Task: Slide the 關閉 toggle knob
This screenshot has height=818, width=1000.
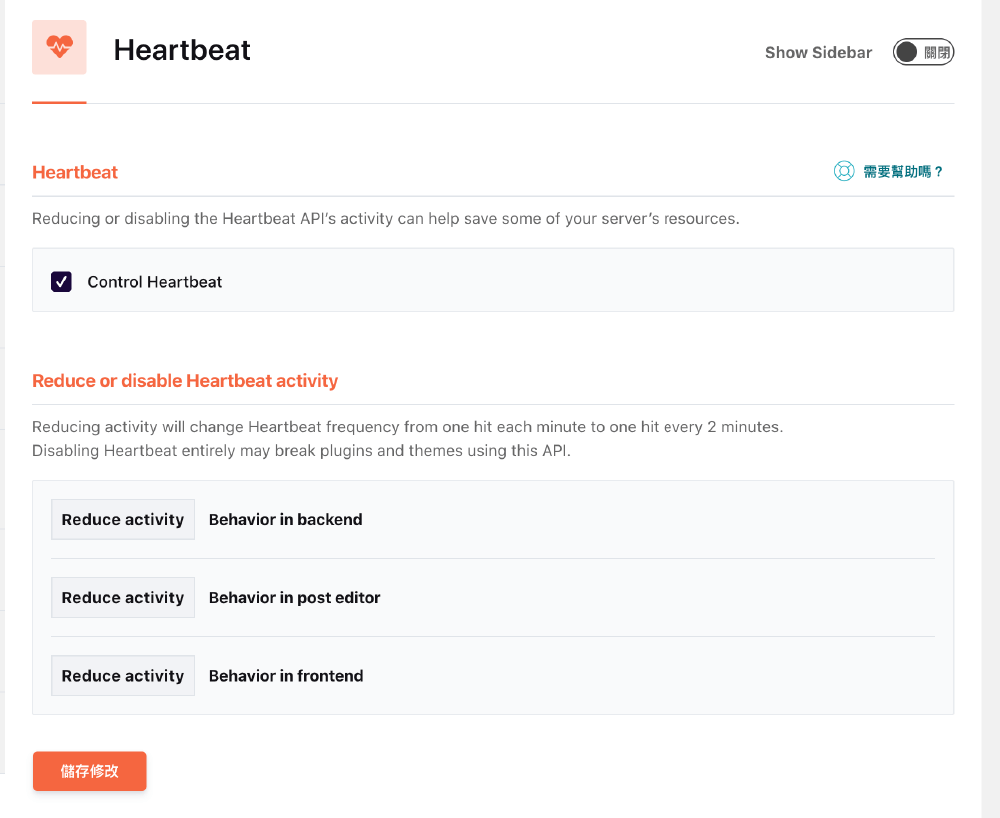Action: click(908, 51)
